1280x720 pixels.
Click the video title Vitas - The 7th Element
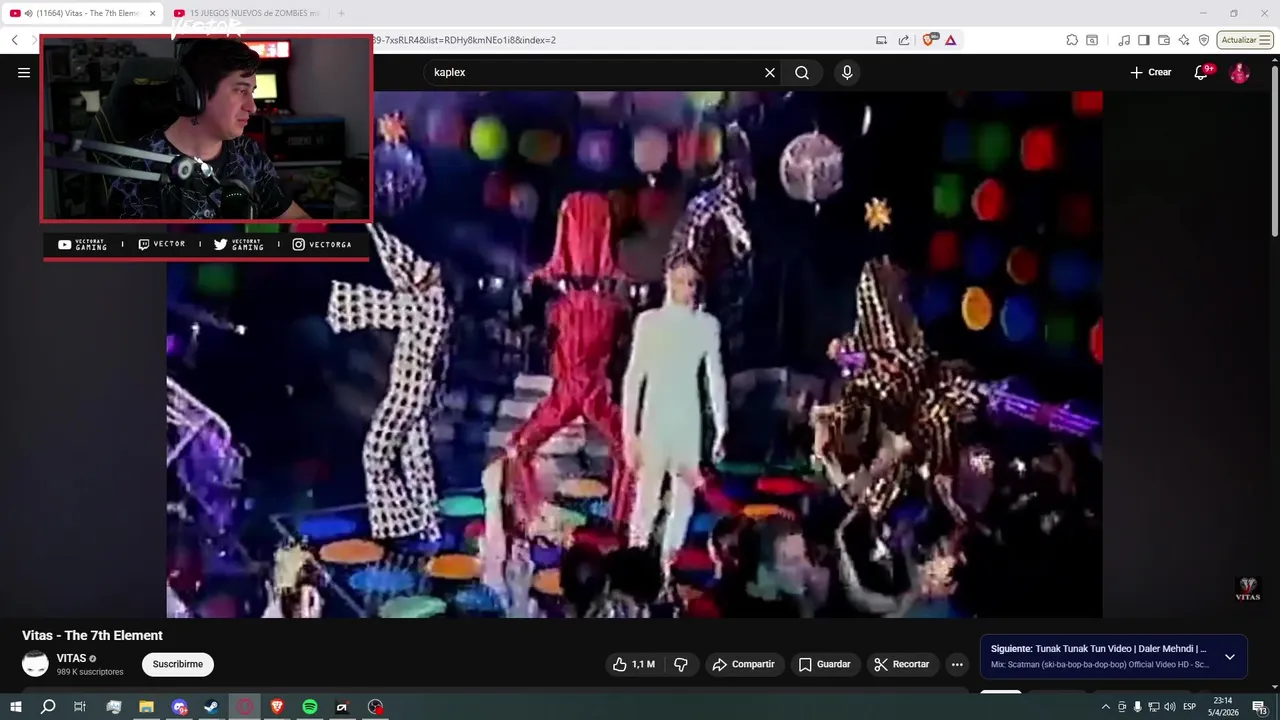(x=92, y=635)
